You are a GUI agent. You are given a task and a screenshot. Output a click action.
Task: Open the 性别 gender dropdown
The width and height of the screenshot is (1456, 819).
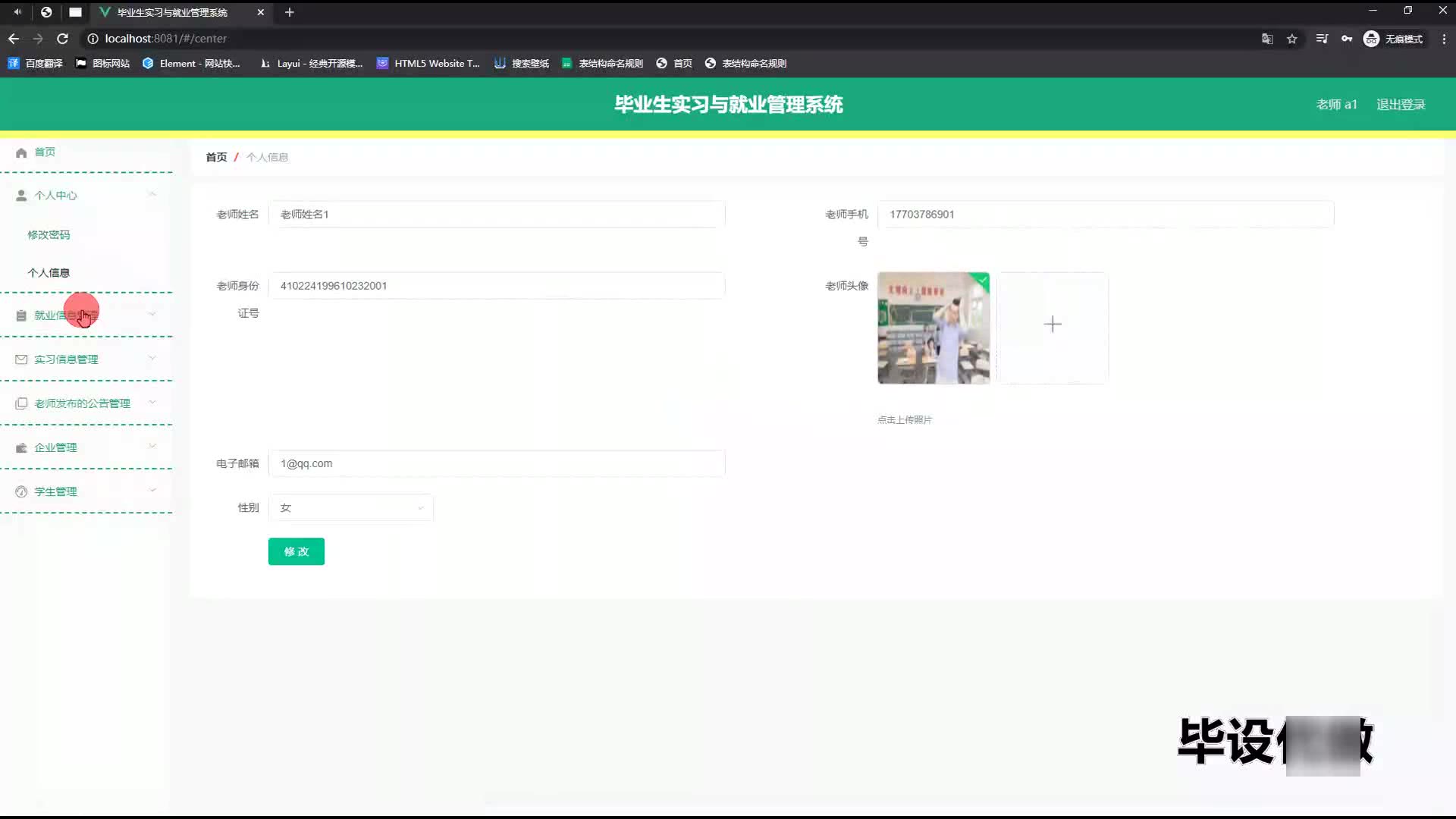point(350,507)
